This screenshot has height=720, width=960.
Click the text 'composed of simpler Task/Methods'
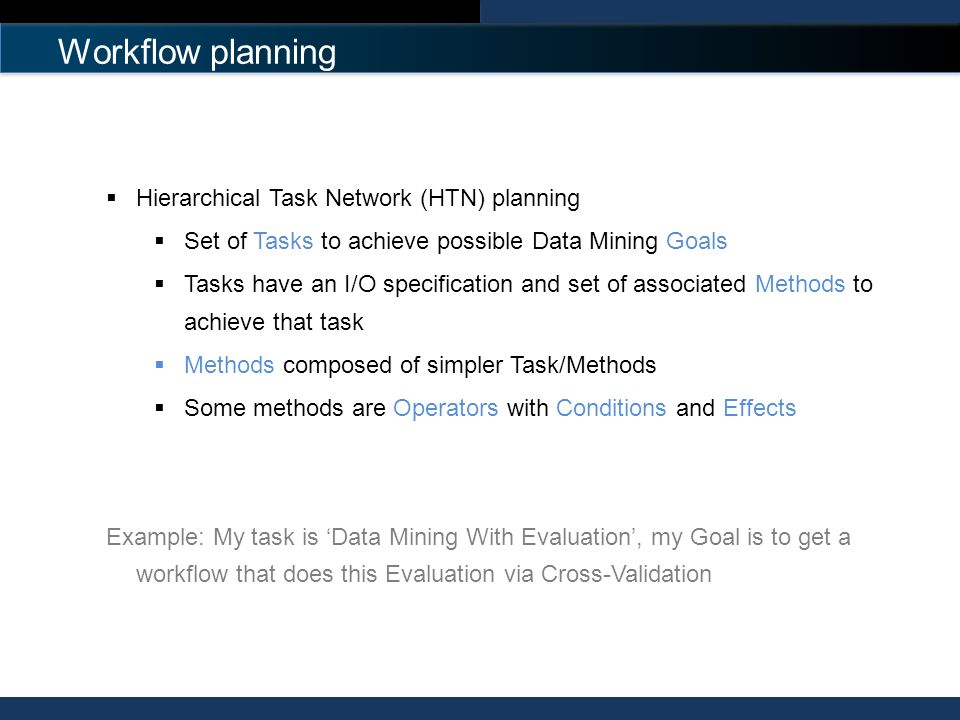469,365
